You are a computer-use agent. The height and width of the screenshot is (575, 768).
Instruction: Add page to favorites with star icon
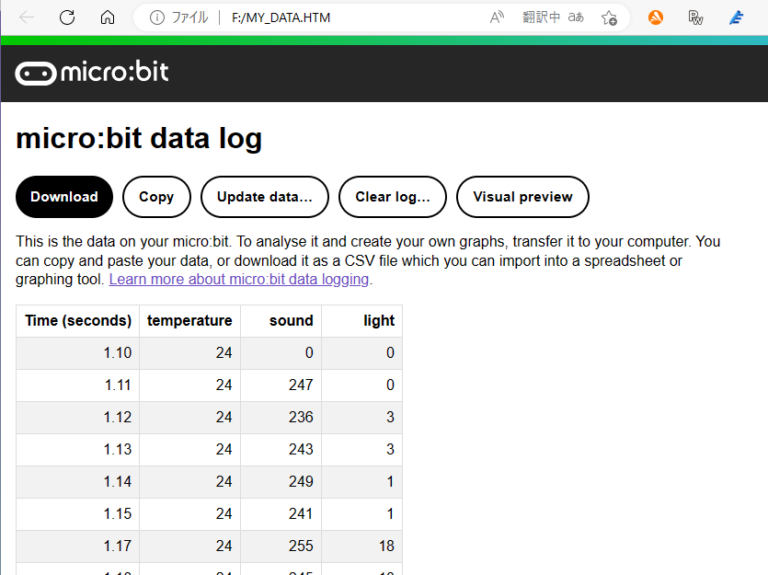[x=609, y=17]
